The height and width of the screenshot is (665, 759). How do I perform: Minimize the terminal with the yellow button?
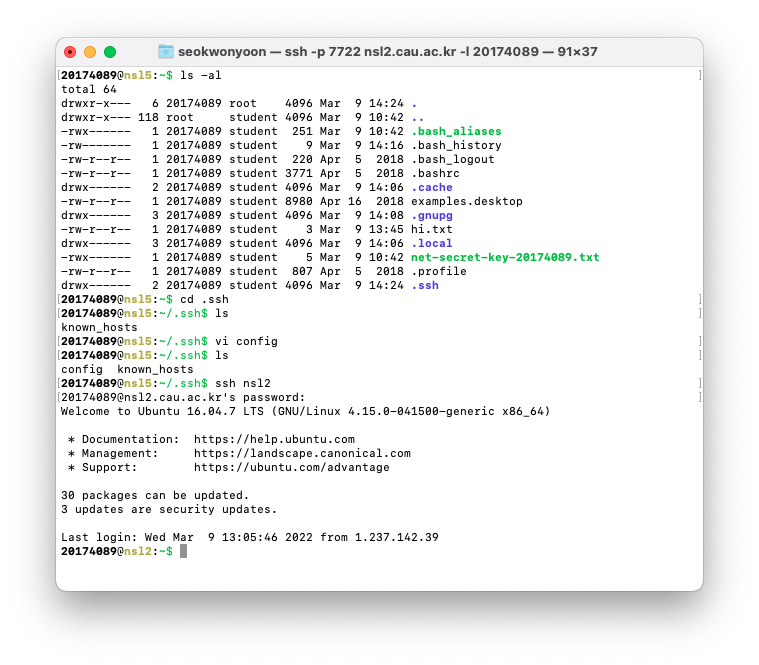pos(90,52)
